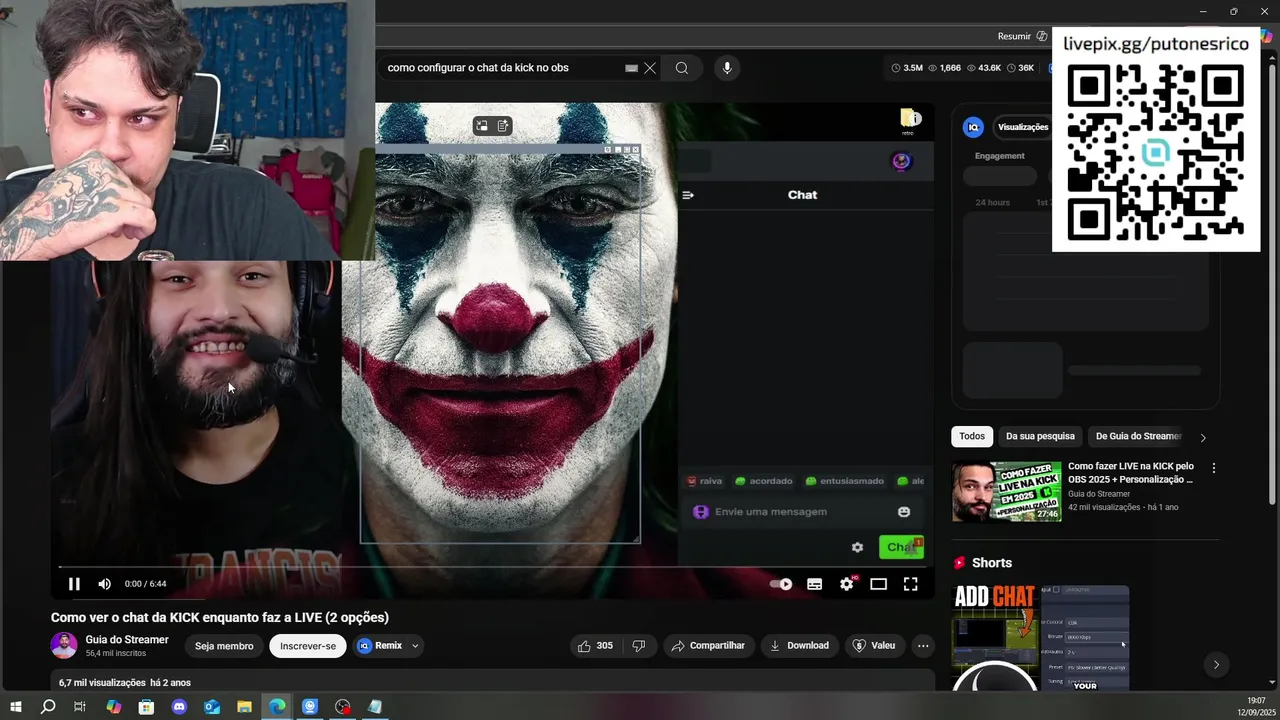
Task: Open Task View from the taskbar
Action: [80, 707]
